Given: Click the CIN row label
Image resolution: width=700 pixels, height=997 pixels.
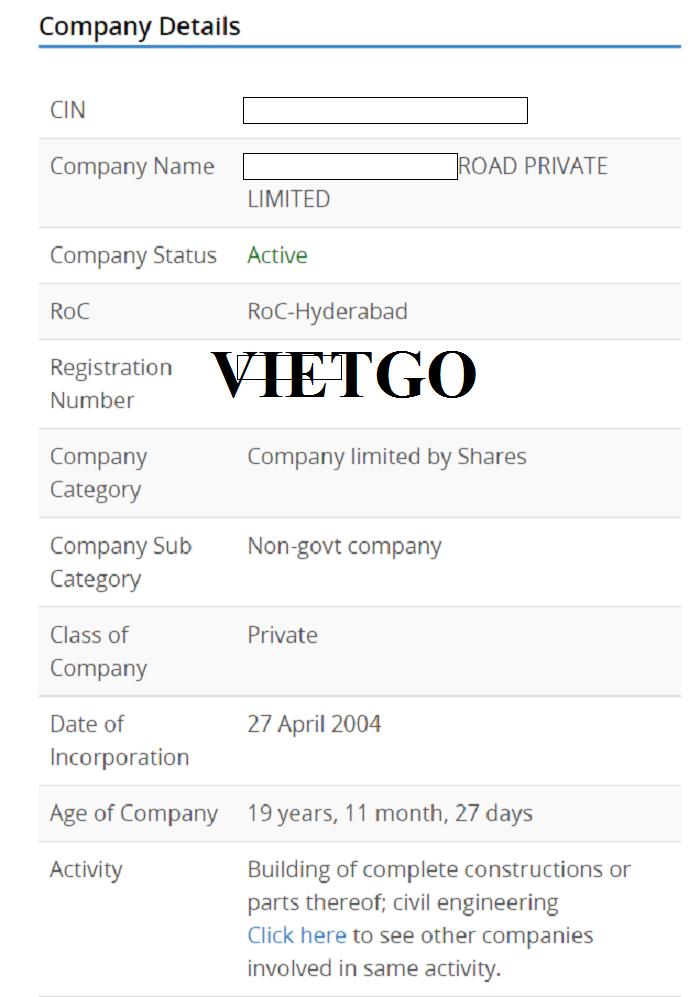Looking at the screenshot, I should [x=68, y=110].
